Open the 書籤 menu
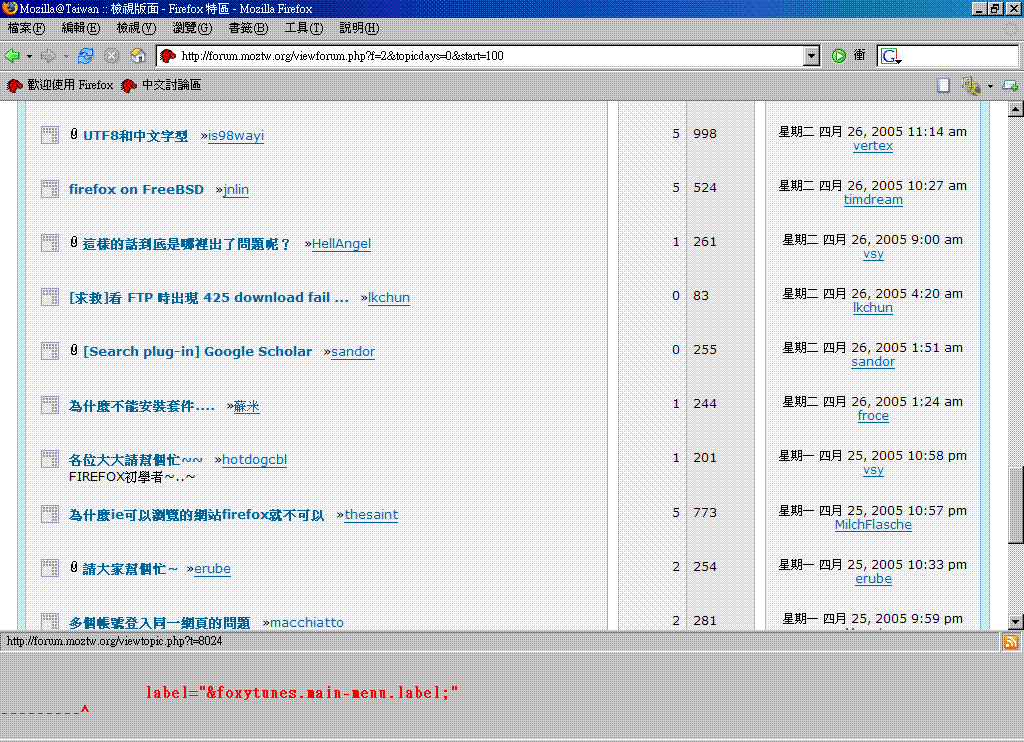This screenshot has height=742, width=1024. [248, 28]
